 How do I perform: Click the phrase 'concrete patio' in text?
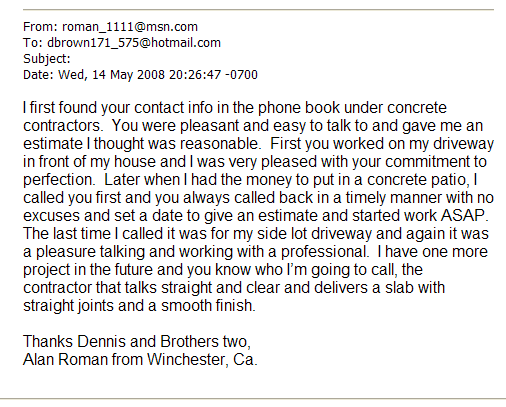tap(417, 180)
